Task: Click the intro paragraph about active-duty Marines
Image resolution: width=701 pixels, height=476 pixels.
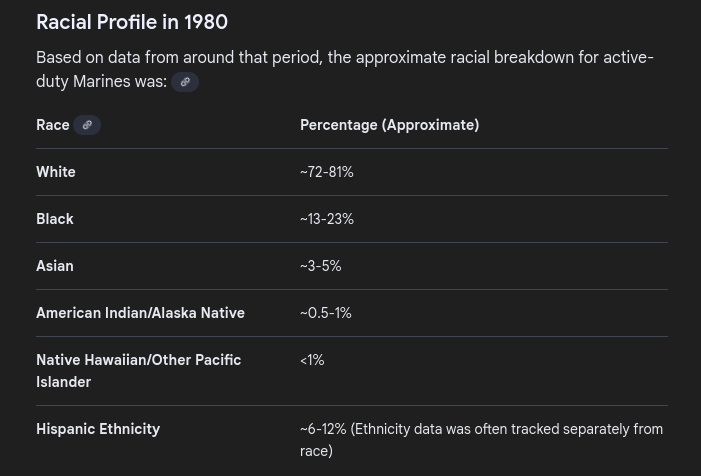Action: 344,69
